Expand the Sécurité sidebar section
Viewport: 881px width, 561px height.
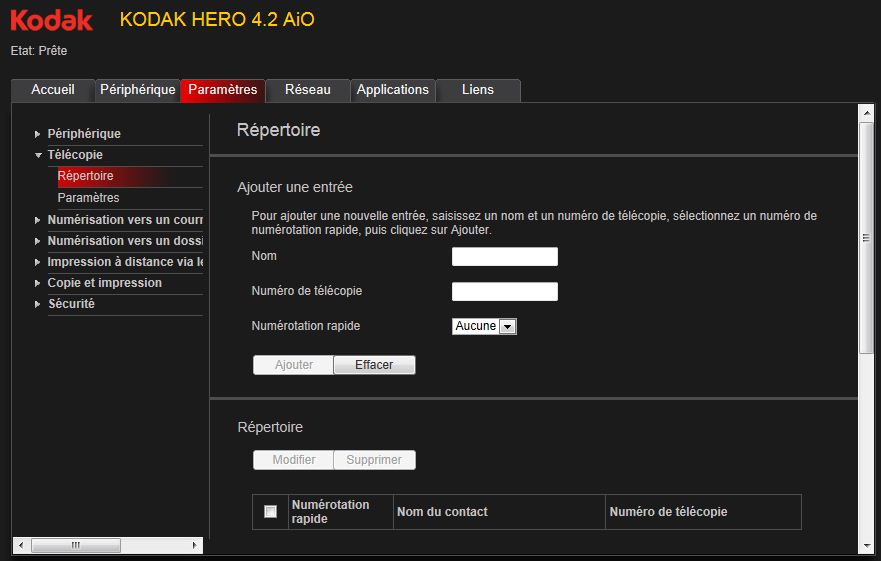pos(38,304)
